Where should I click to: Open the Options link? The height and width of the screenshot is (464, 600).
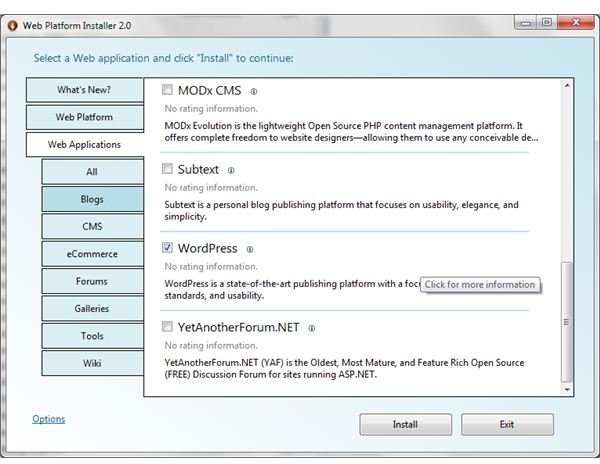pos(49,419)
